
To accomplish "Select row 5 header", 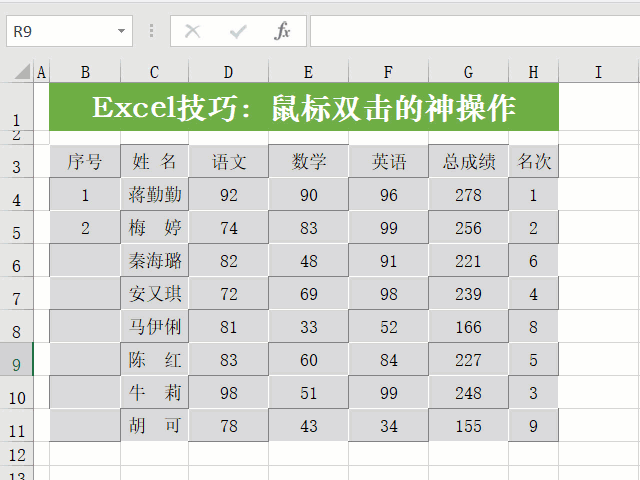I will (16, 227).
